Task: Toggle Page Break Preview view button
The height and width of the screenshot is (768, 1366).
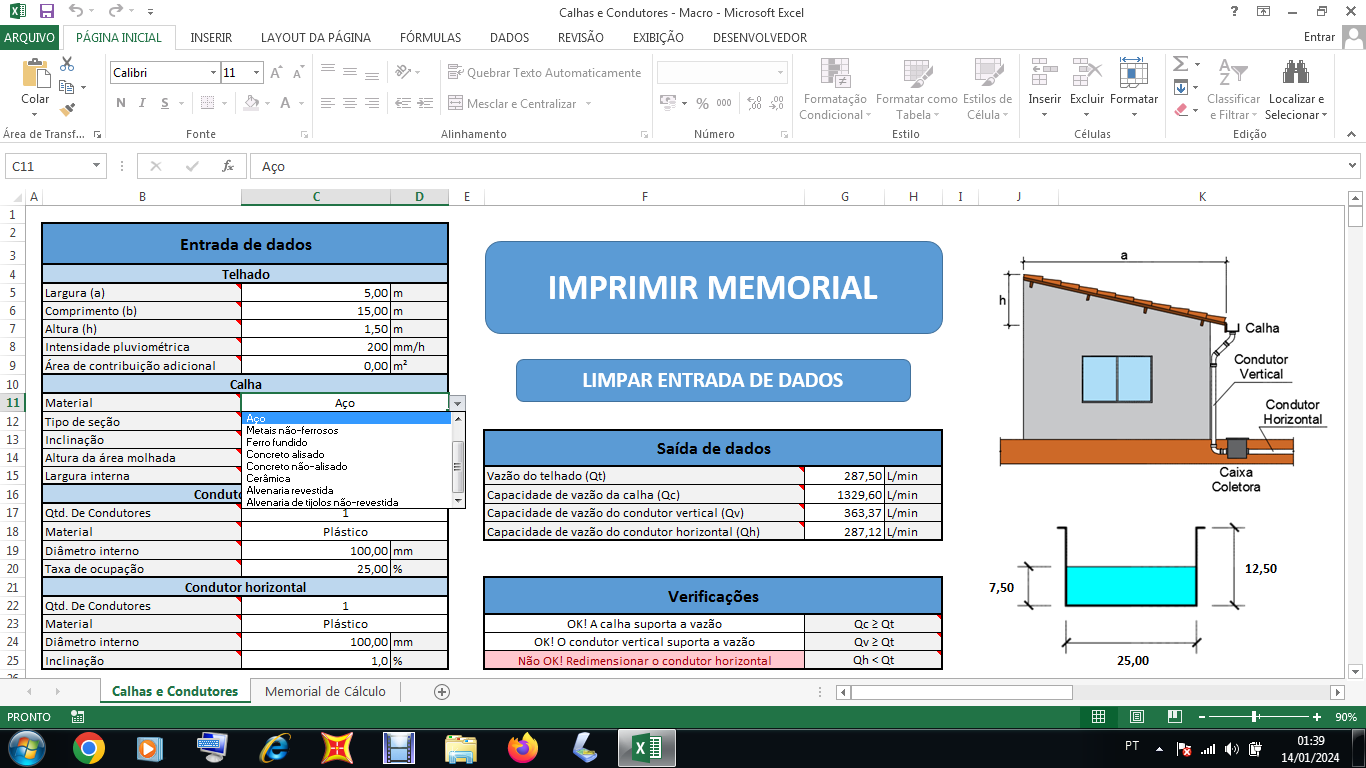Action: (x=1175, y=717)
